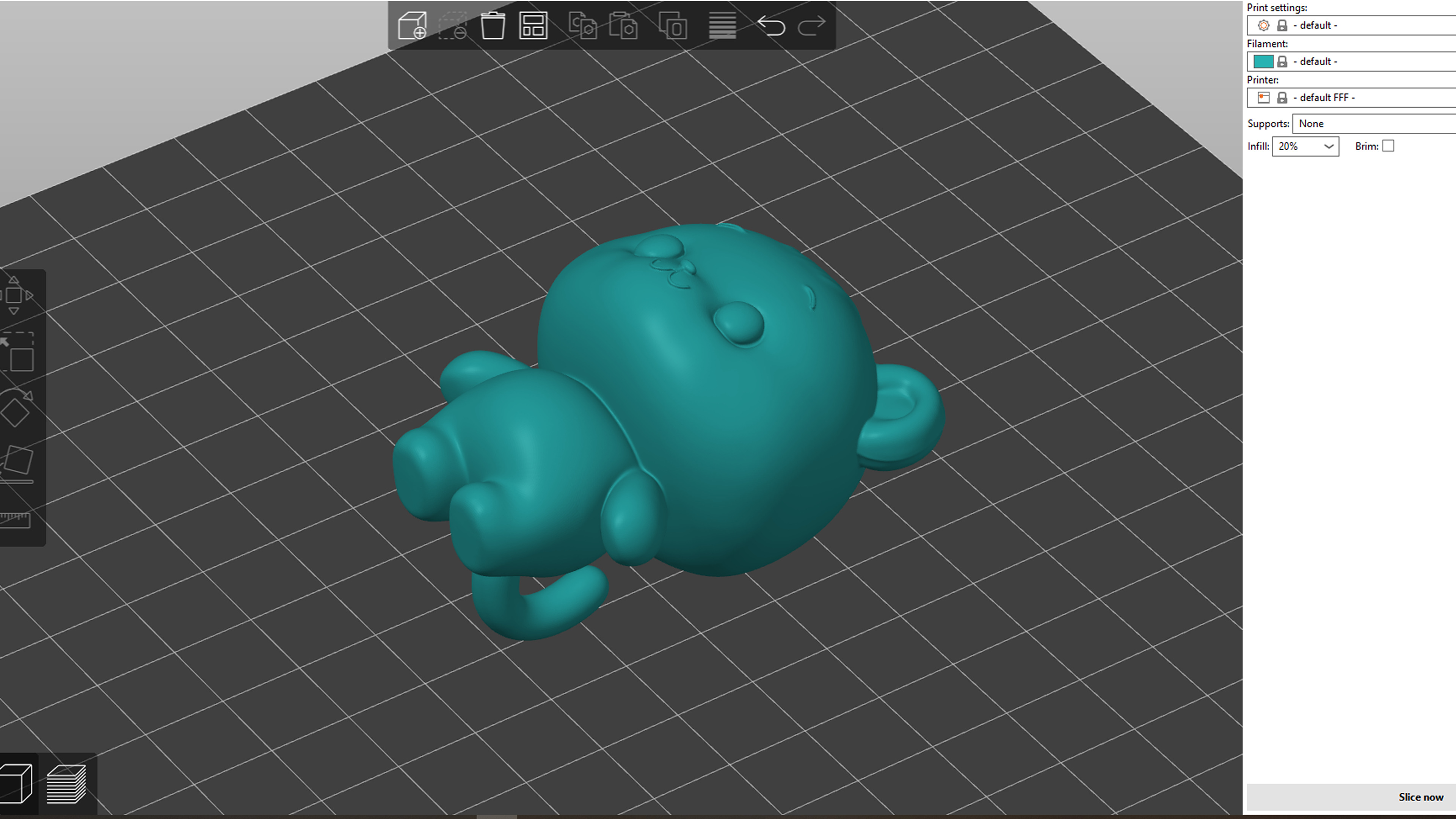Click the lock icon beside default FFF
This screenshot has width=1456, height=819.
(x=1282, y=98)
